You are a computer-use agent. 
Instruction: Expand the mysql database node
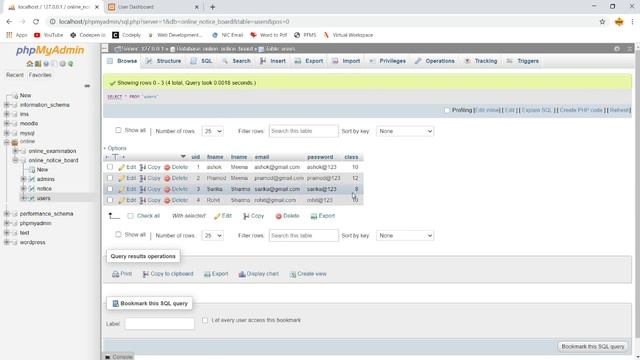click(x=7, y=133)
